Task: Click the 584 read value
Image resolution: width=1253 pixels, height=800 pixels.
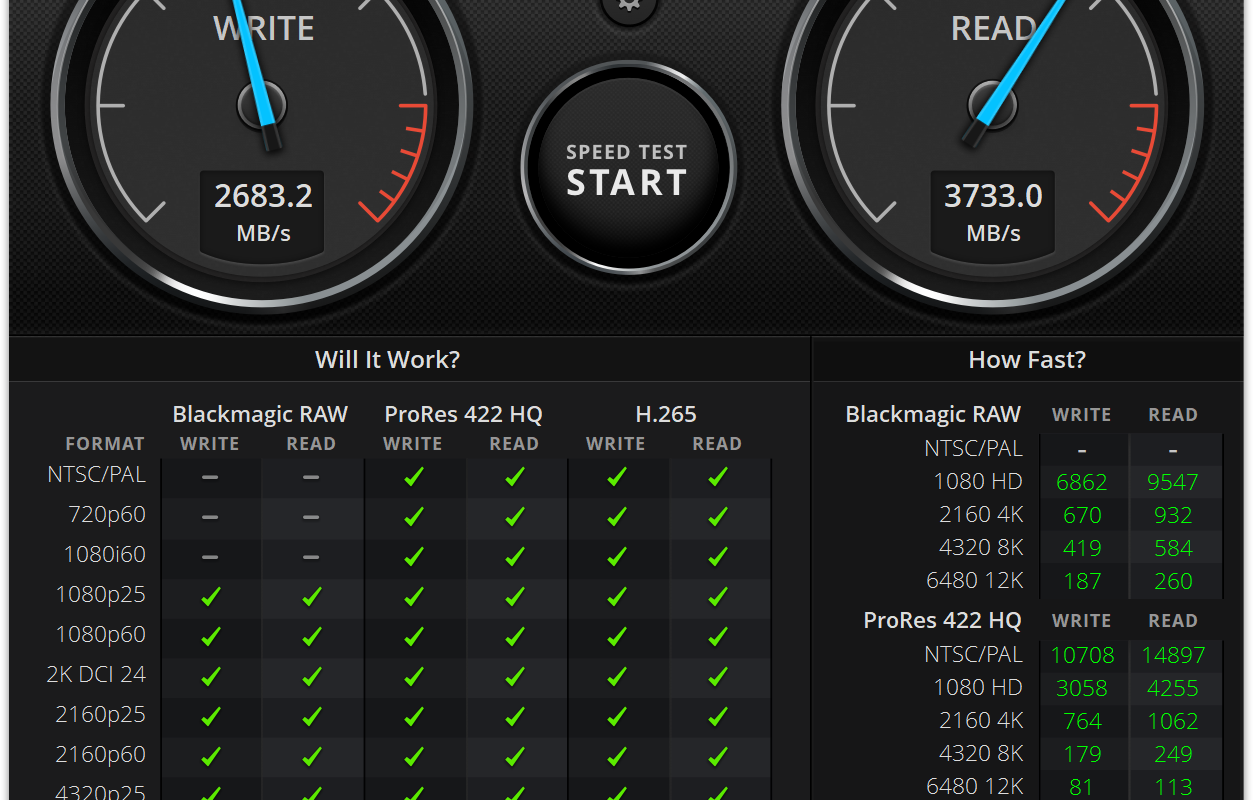Action: coord(1173,548)
